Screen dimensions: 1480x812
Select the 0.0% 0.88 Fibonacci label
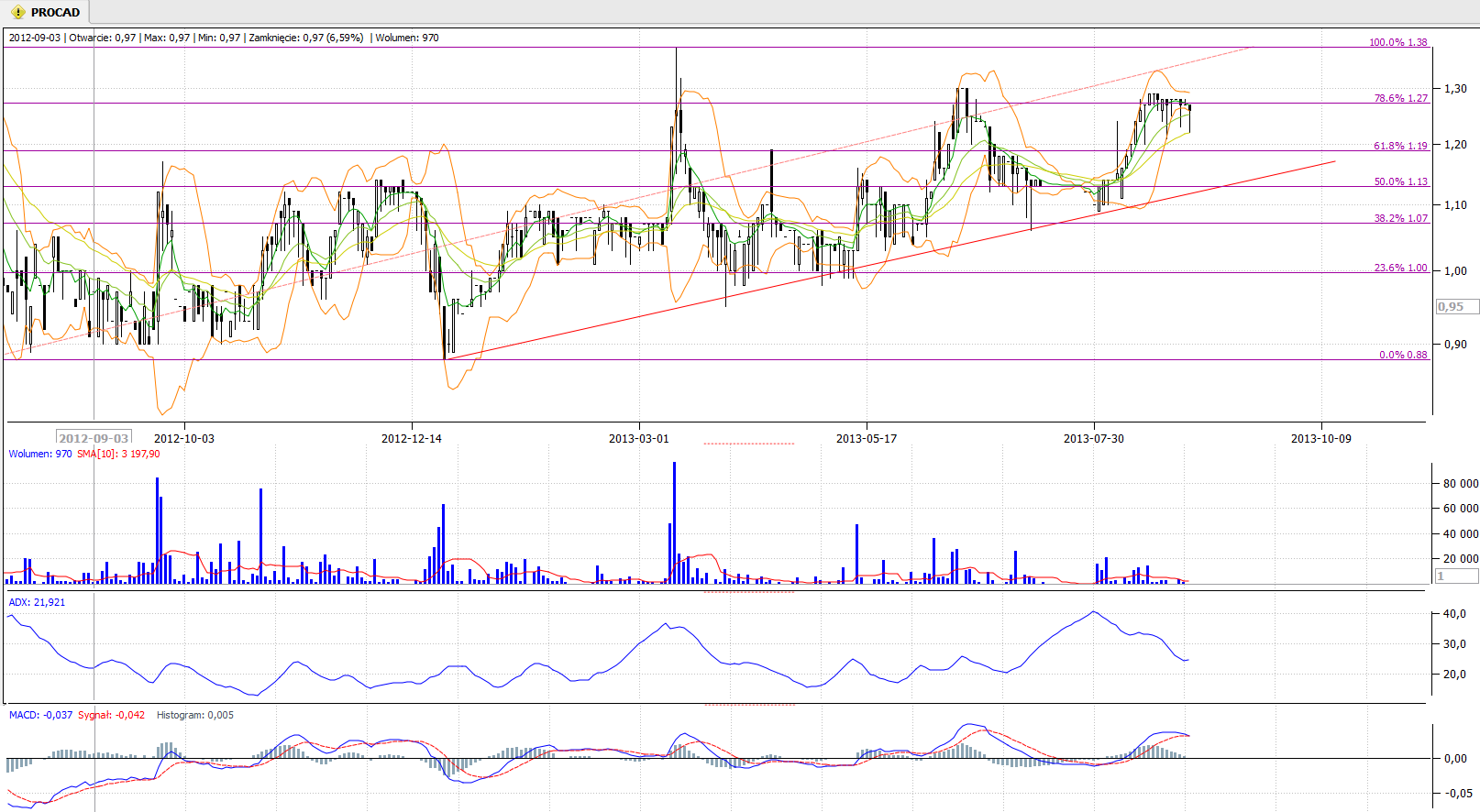click(1403, 355)
